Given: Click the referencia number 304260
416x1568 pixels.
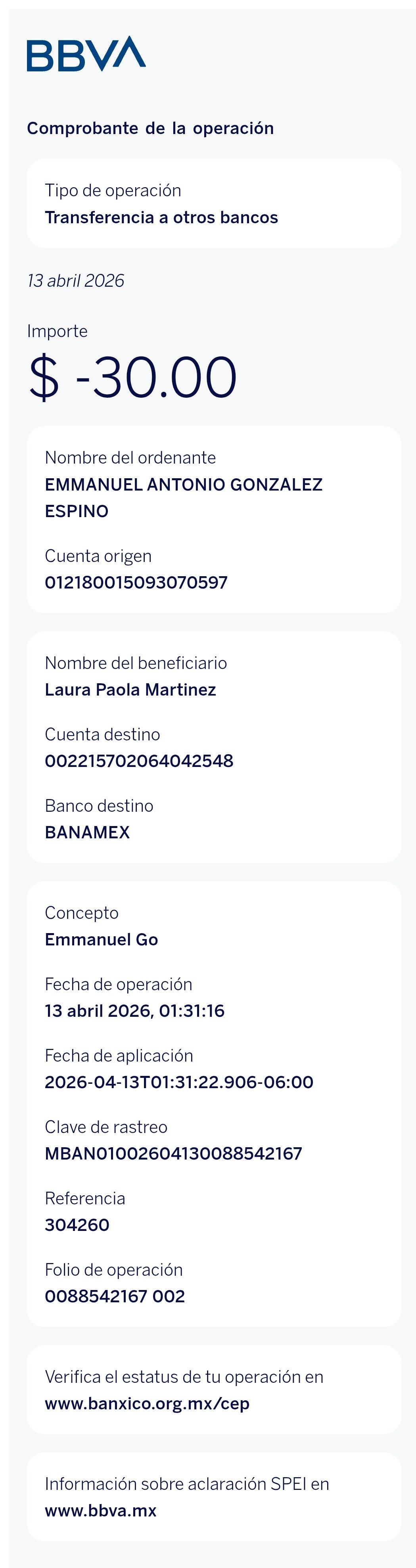Looking at the screenshot, I should point(77,1225).
